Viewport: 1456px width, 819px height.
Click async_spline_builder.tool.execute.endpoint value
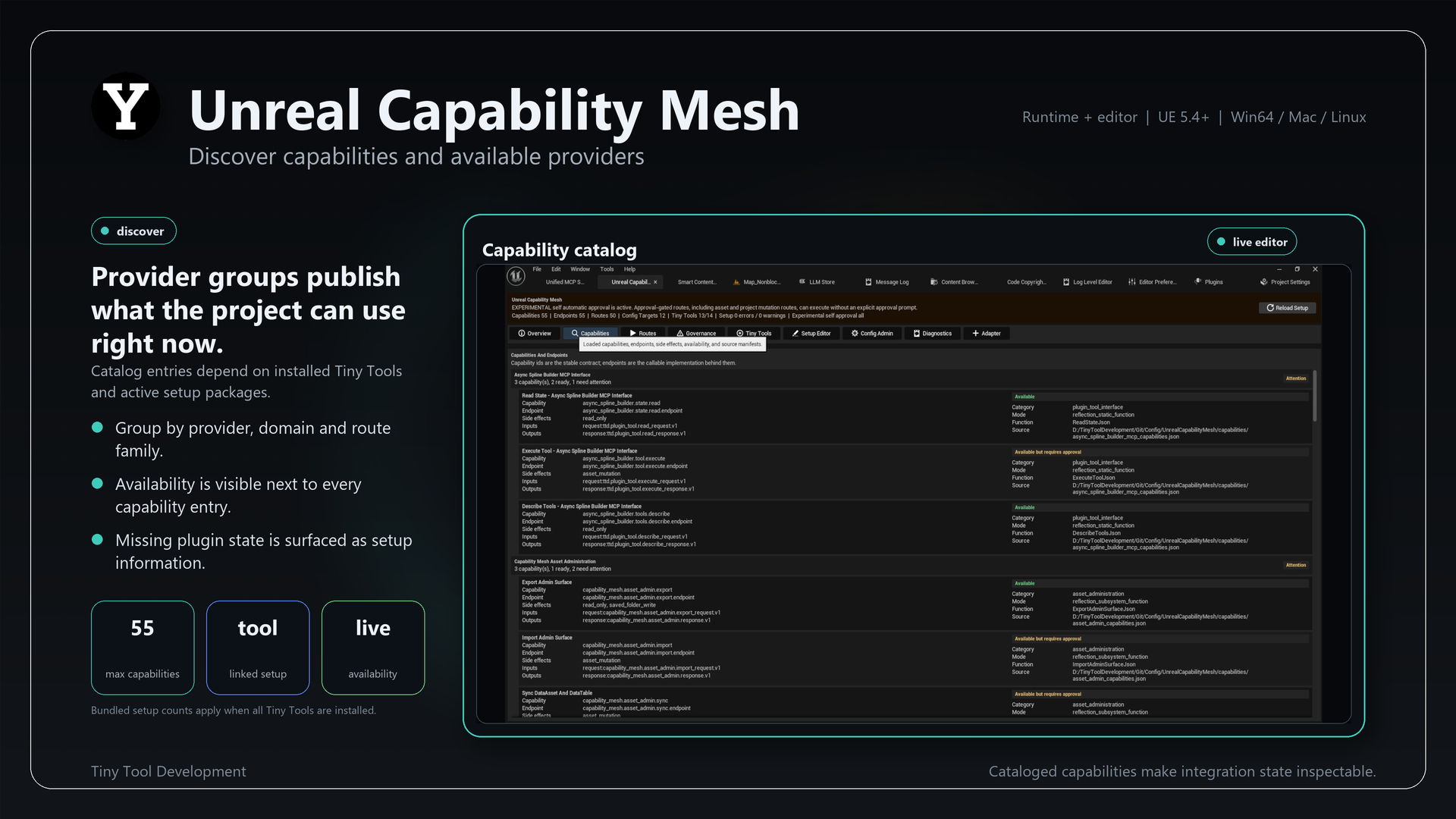635,466
